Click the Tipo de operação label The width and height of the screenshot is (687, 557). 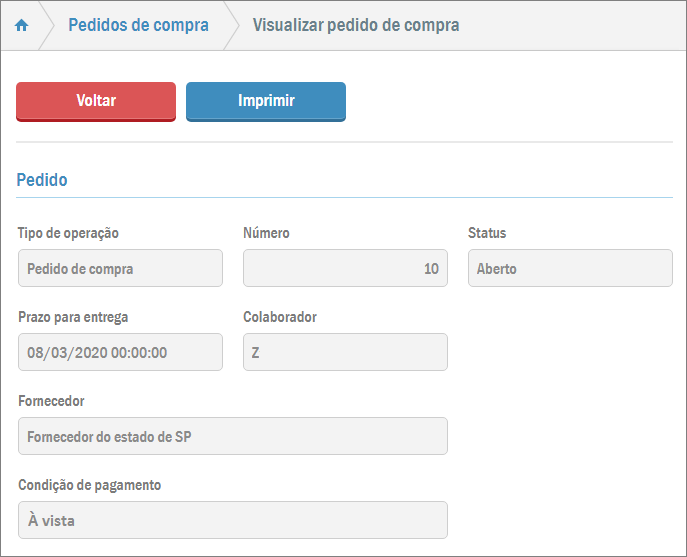(x=68, y=233)
